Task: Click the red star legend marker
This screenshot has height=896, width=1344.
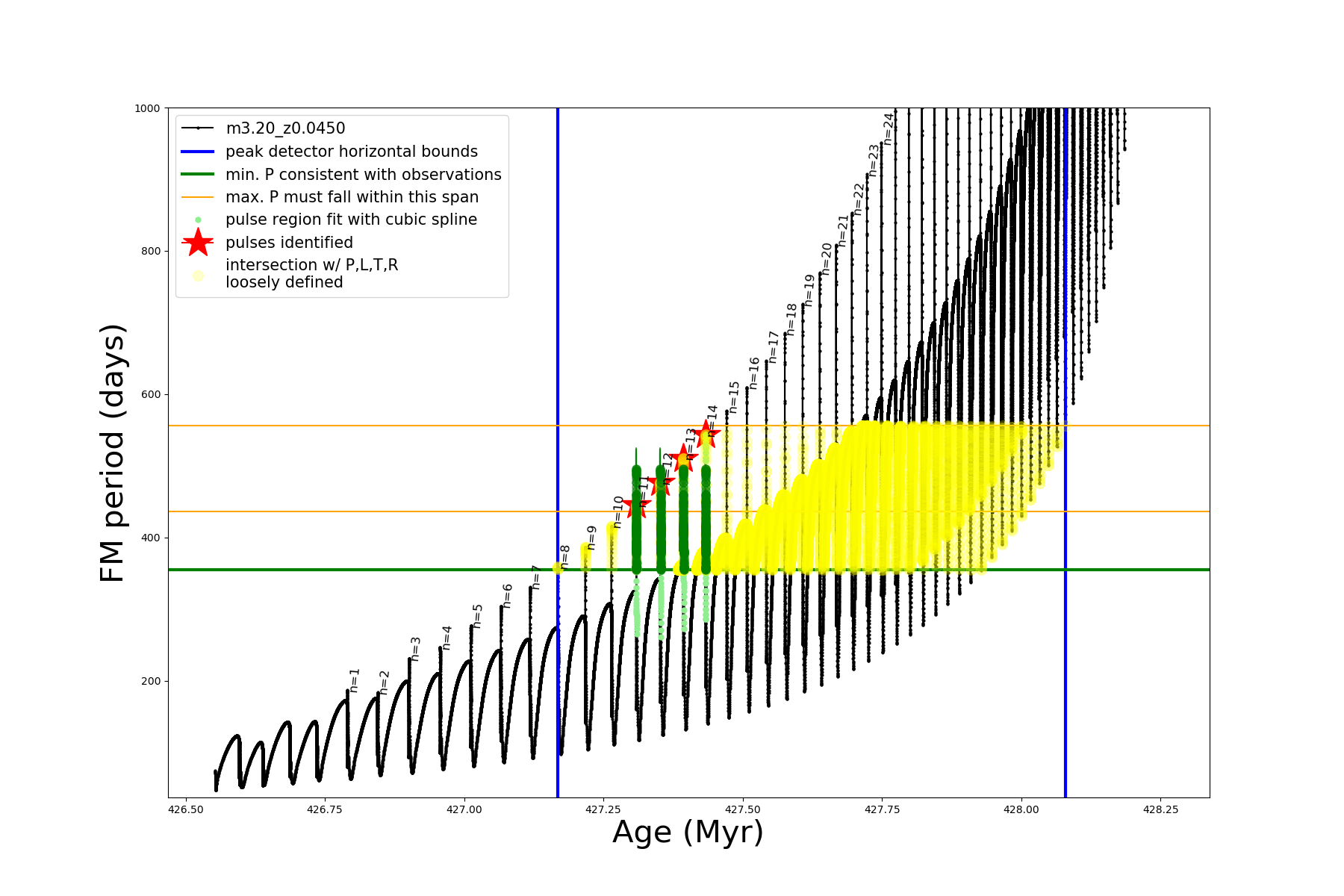Action: click(x=198, y=242)
